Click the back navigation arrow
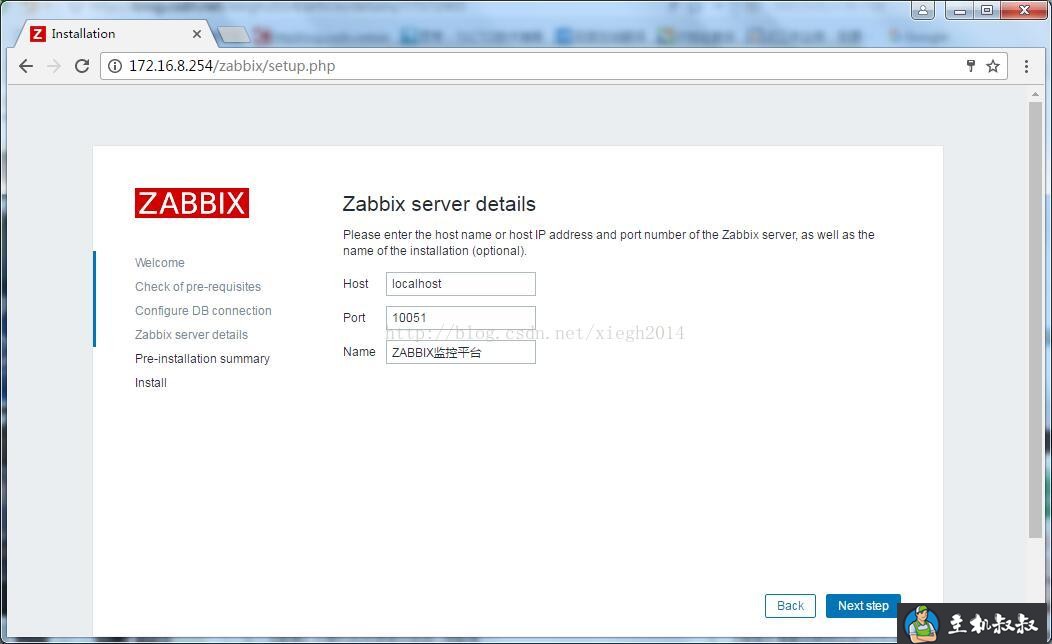The width and height of the screenshot is (1052, 644). coord(26,66)
